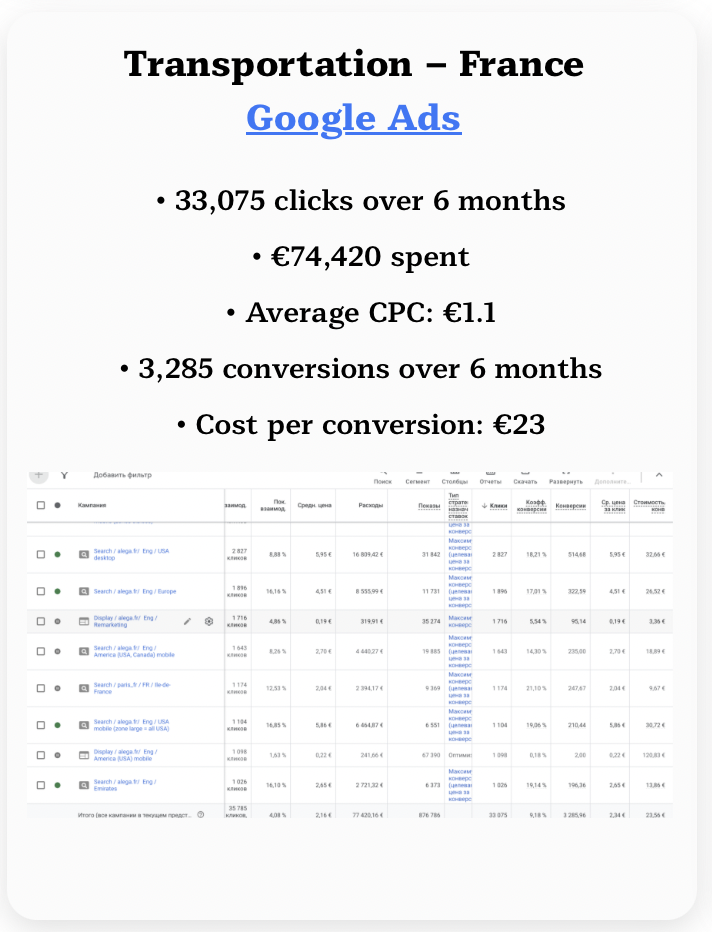Screen dimensions: 712x932
Task: Sort by the Клики column header
Action: (x=493, y=506)
